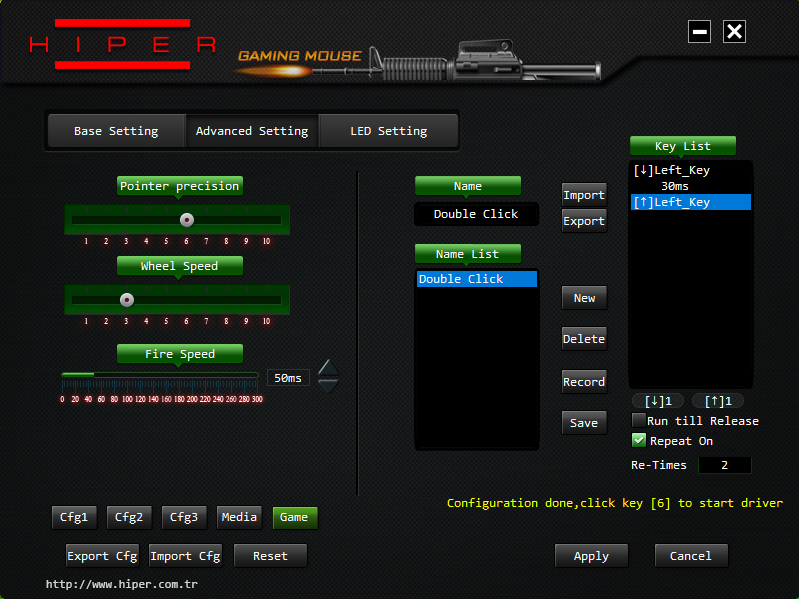The height and width of the screenshot is (601, 799).
Task: Enable Run till Release checkbox
Action: 638,420
